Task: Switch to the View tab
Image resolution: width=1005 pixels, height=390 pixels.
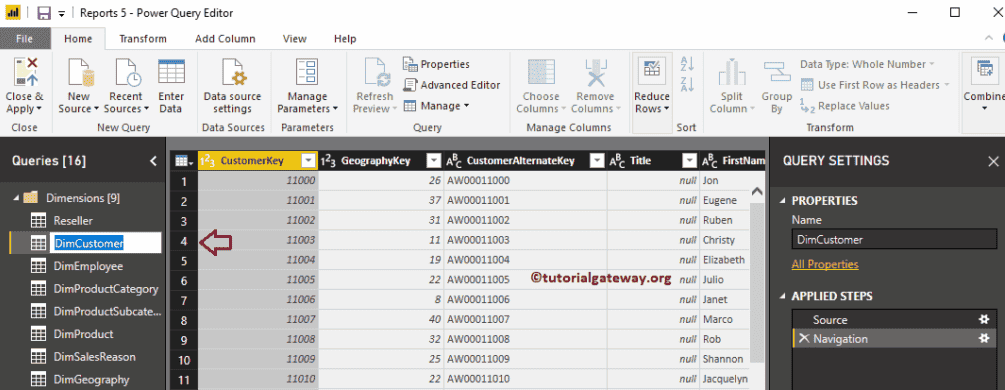Action: click(x=295, y=38)
